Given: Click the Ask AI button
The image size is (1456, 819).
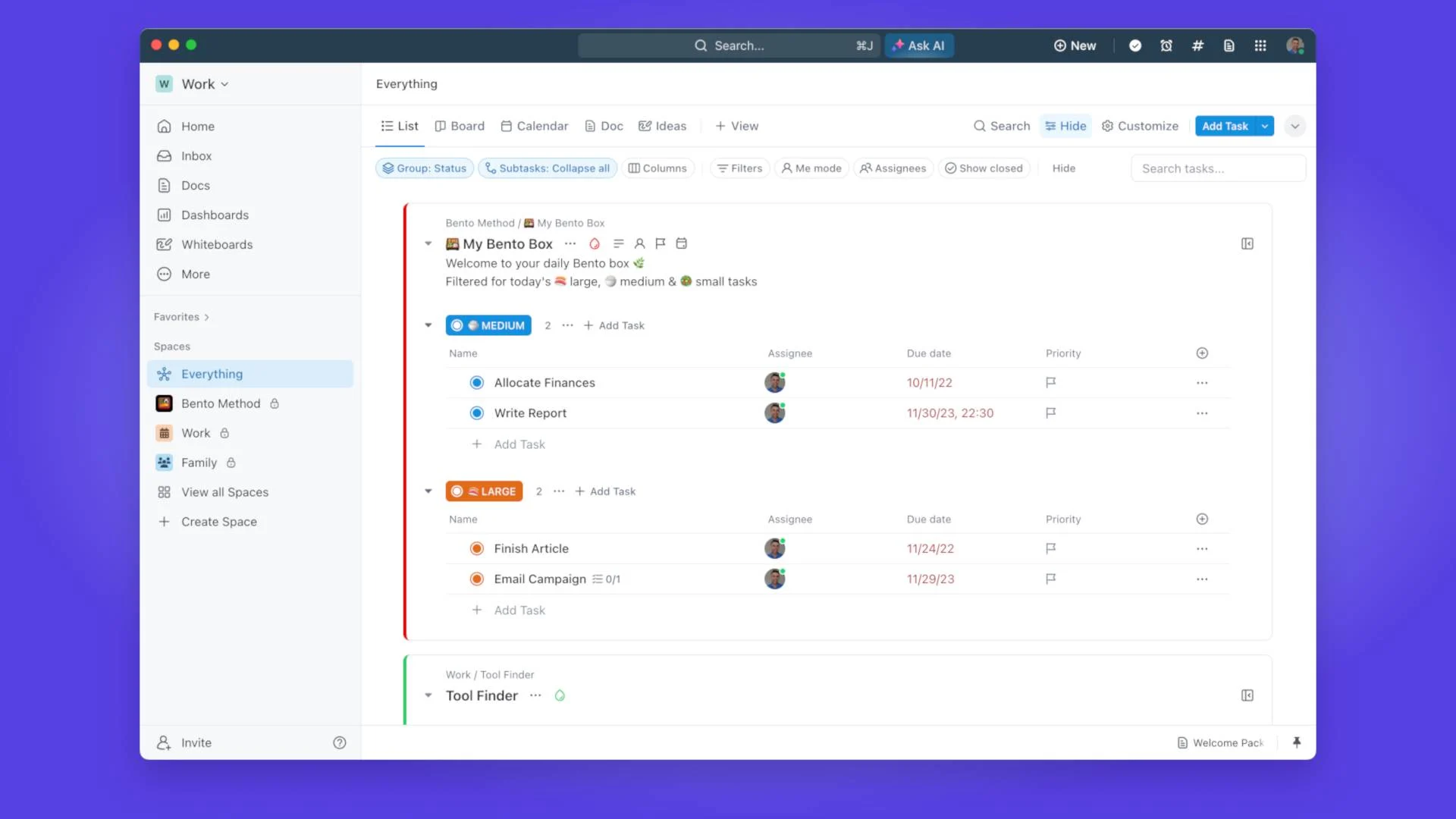Looking at the screenshot, I should pos(918,45).
